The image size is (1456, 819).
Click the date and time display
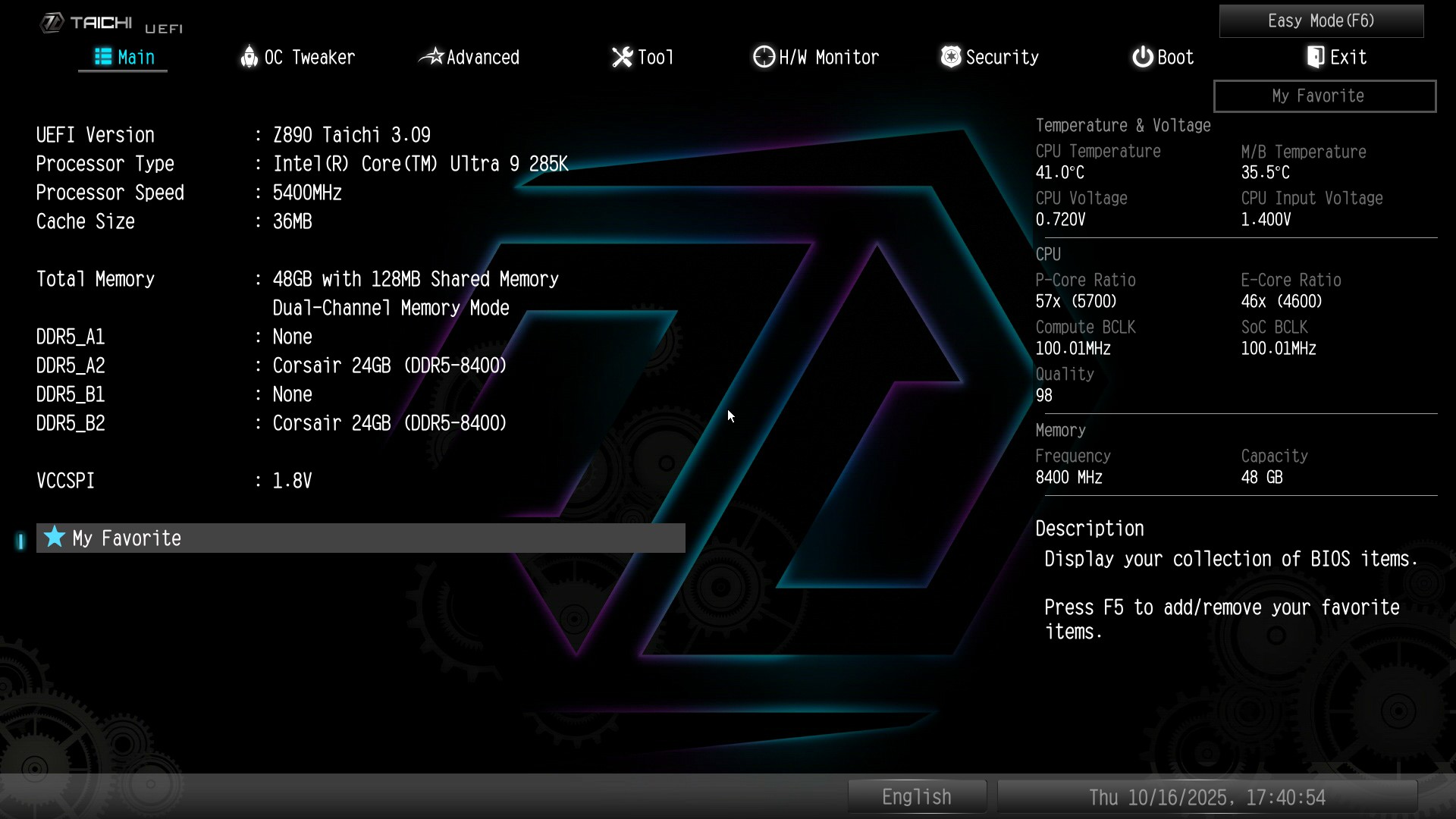[x=1207, y=798]
